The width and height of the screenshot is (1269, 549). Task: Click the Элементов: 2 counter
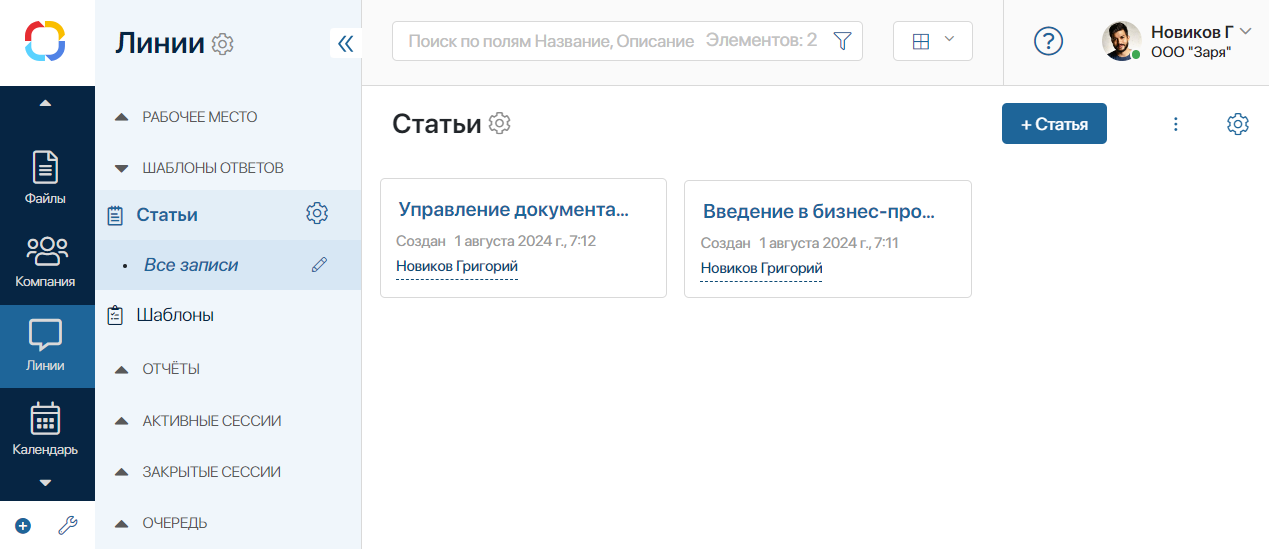click(761, 41)
